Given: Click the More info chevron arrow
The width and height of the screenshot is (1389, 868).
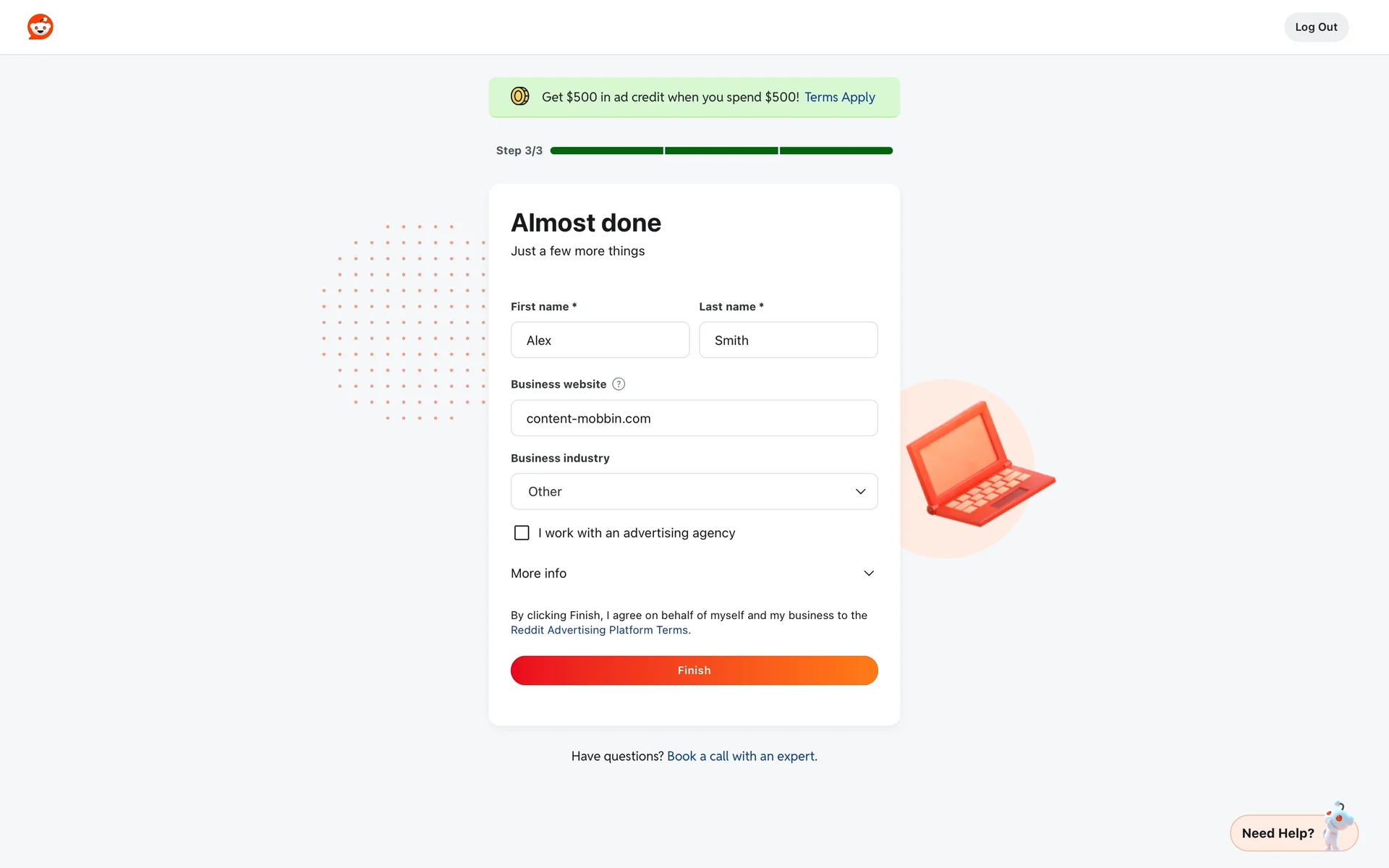Looking at the screenshot, I should 869,574.
